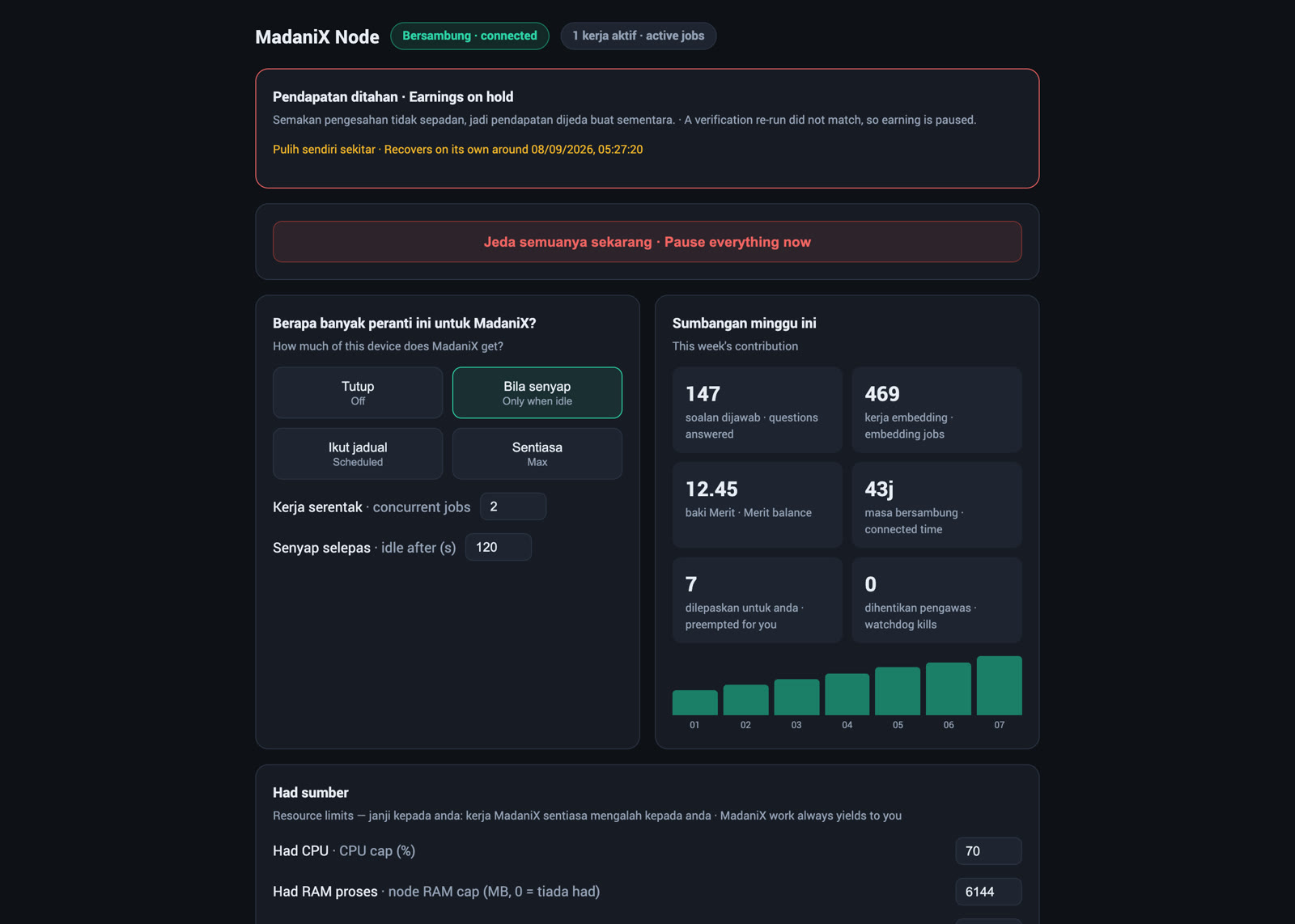Click the Pause everything now button

(647, 242)
